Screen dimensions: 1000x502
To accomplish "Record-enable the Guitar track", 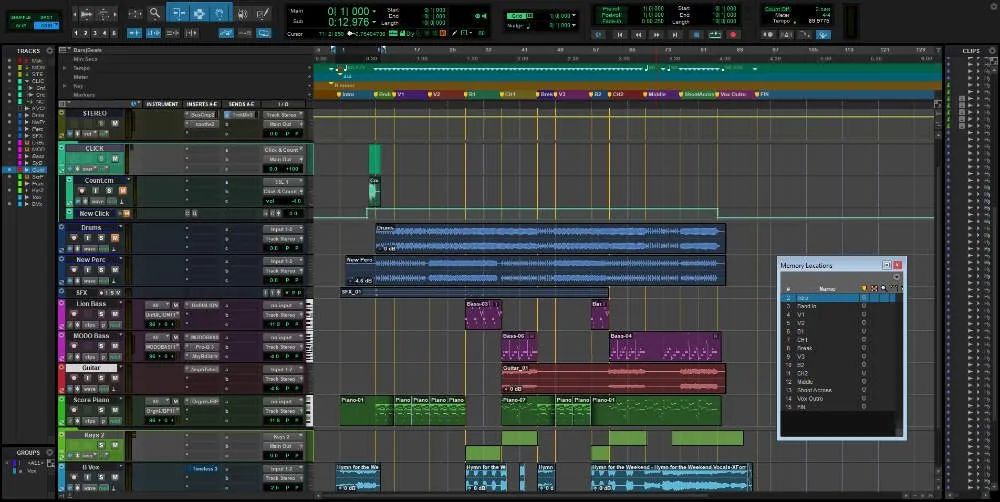I will coord(73,378).
